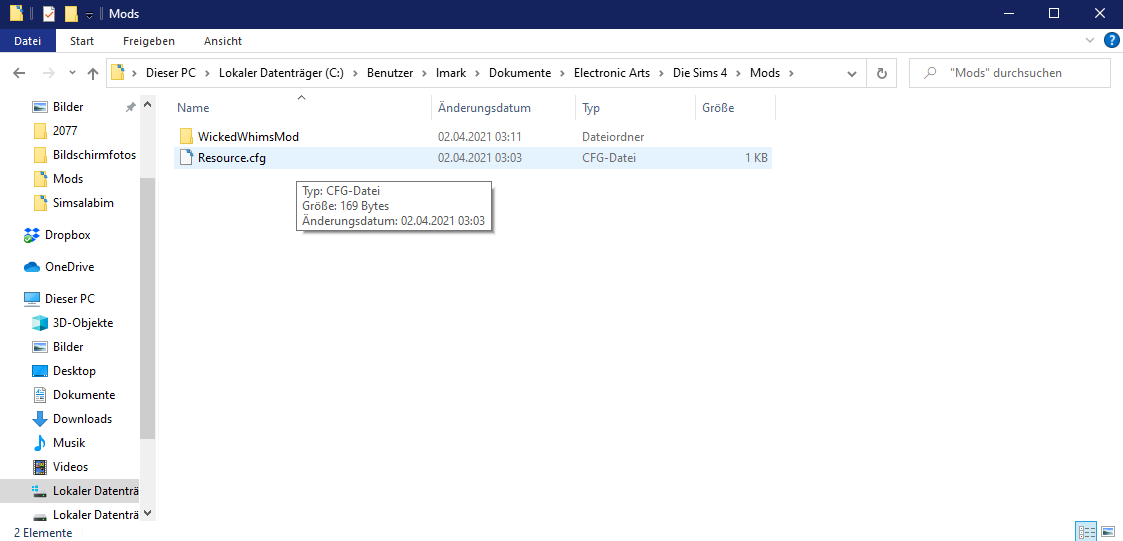The height and width of the screenshot is (541, 1123).
Task: Refresh the folder view
Action: coord(882,73)
